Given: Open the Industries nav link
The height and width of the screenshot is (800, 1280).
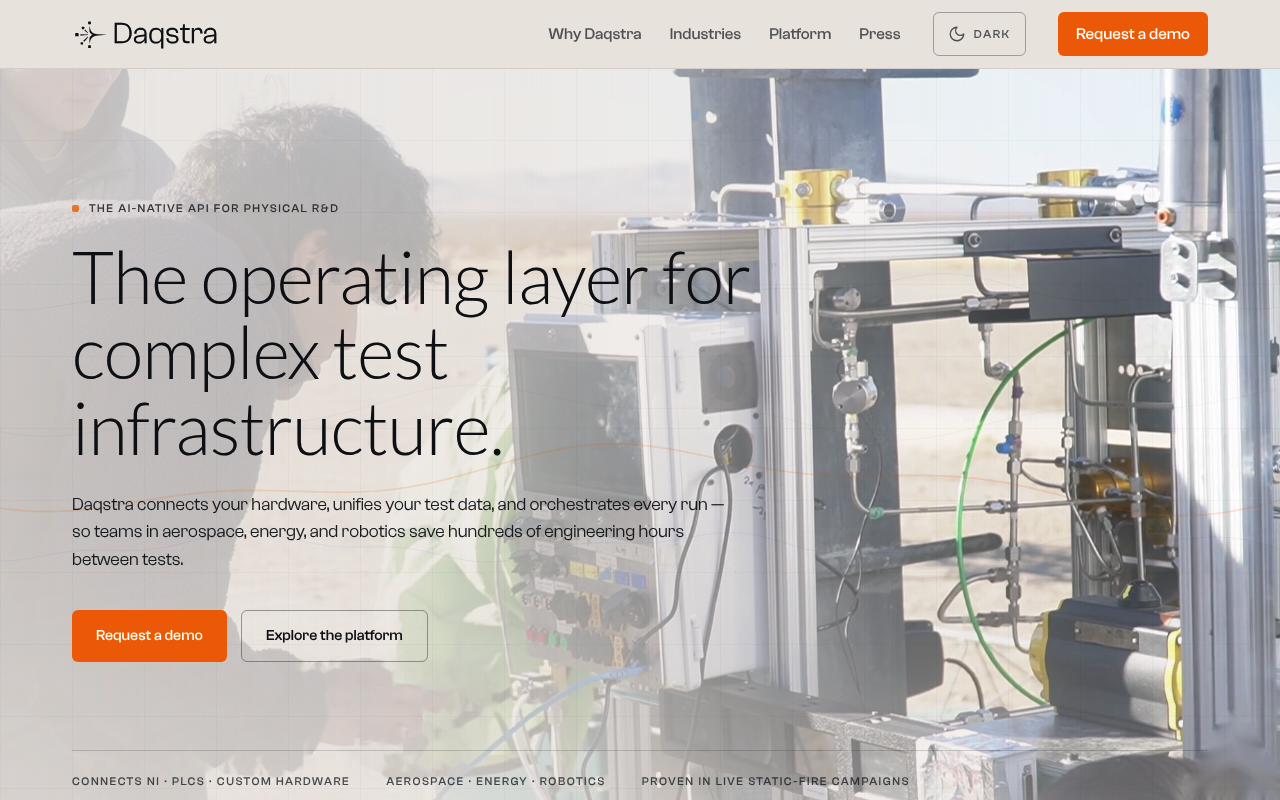Looking at the screenshot, I should click(705, 34).
